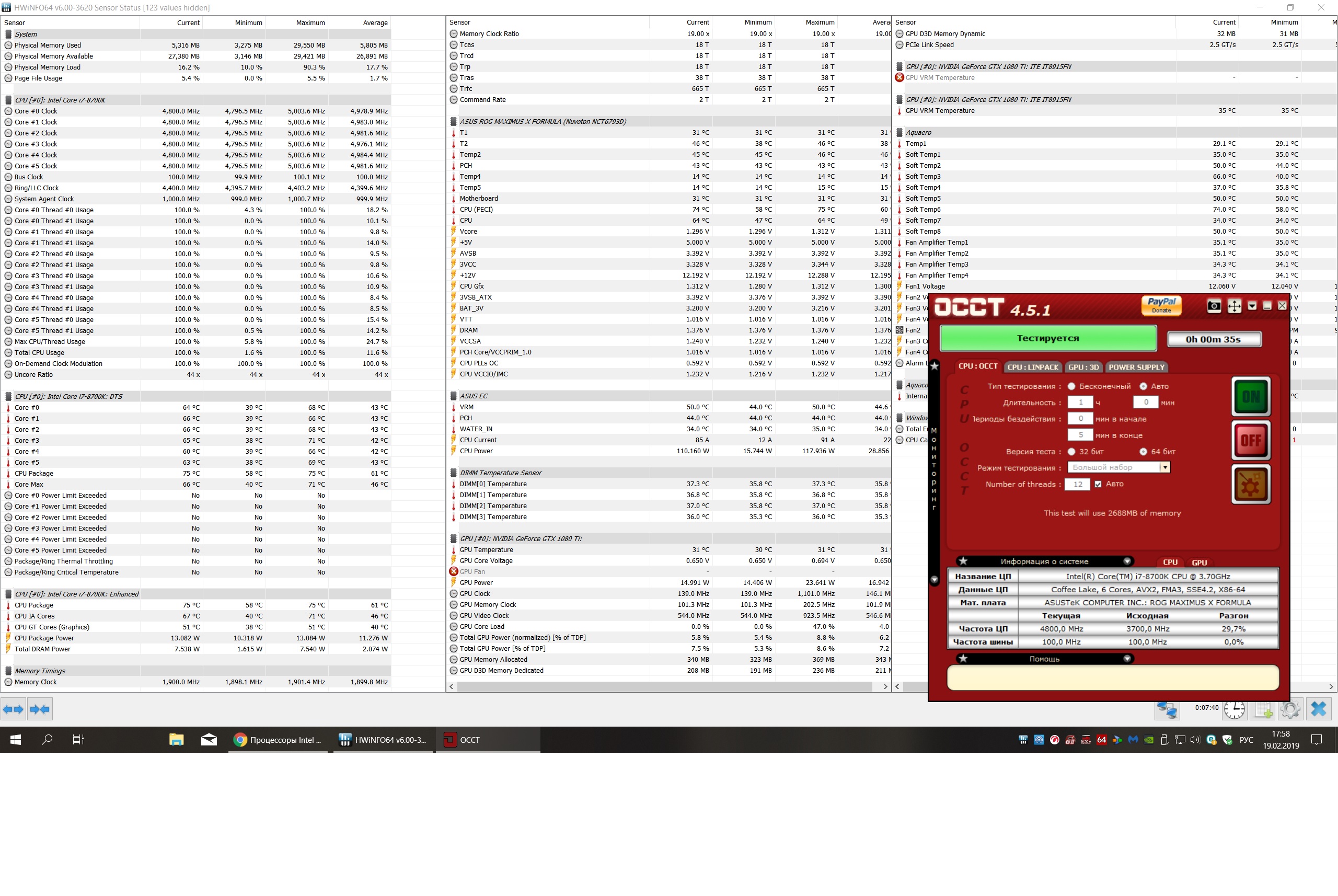Screen dimensions: 1338x896
Task: Click HWiNFO logging sheet icon
Action: pos(1263,710)
